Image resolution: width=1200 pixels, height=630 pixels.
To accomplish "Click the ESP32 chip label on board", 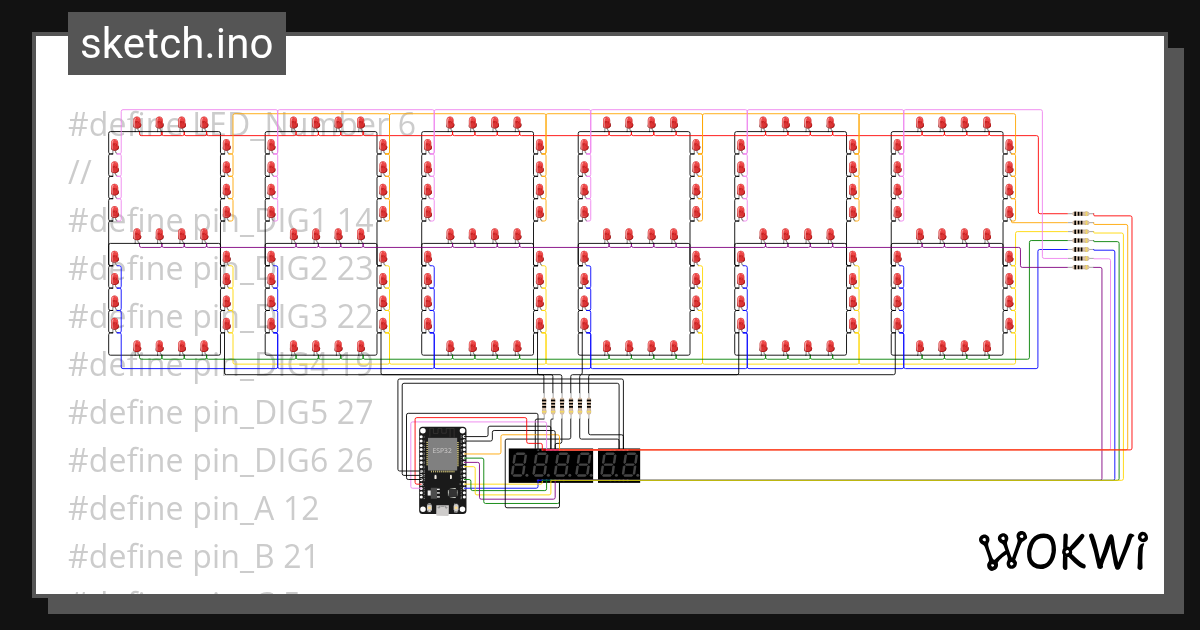I will tap(441, 452).
